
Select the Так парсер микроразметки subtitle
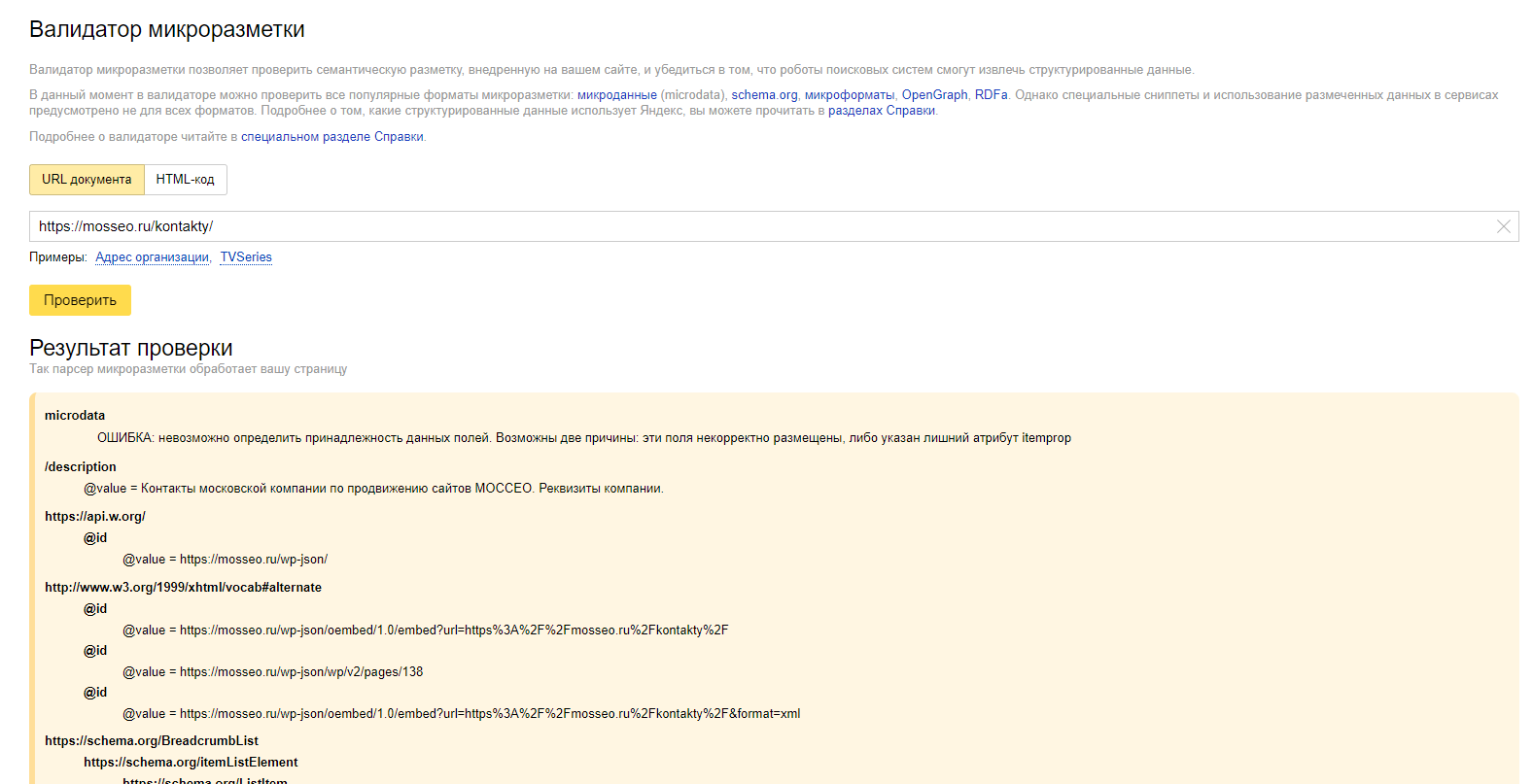[188, 369]
